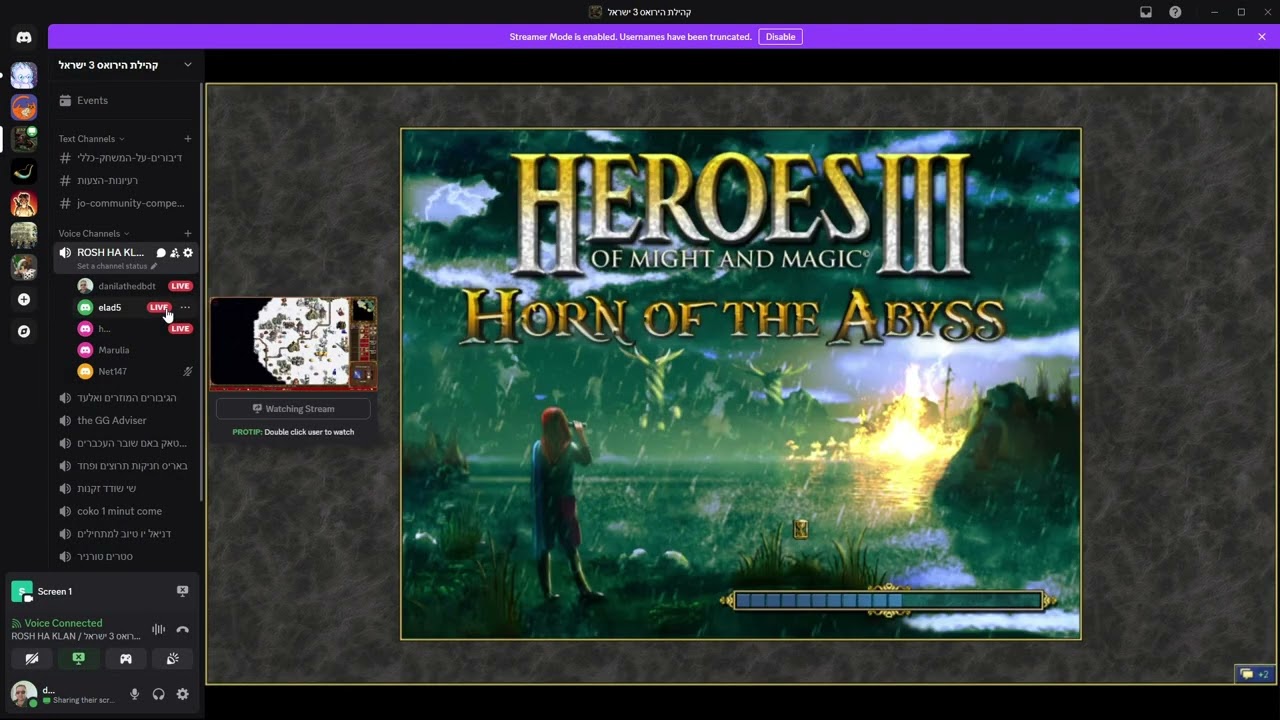This screenshot has height=720, width=1280.
Task: Open the jo-community-compe... text channel
Action: pyautogui.click(x=126, y=203)
